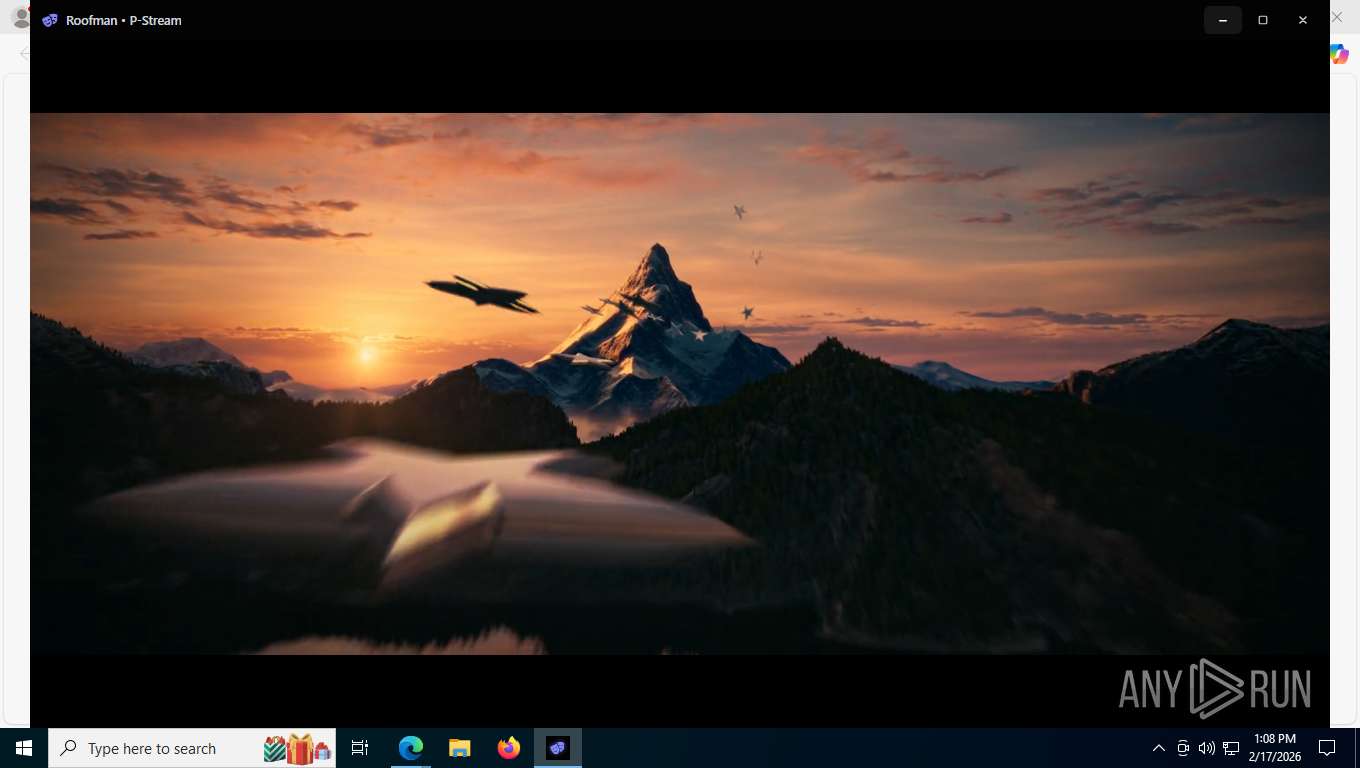
Task: Open the Meet Now tray icon
Action: pyautogui.click(x=1183, y=748)
